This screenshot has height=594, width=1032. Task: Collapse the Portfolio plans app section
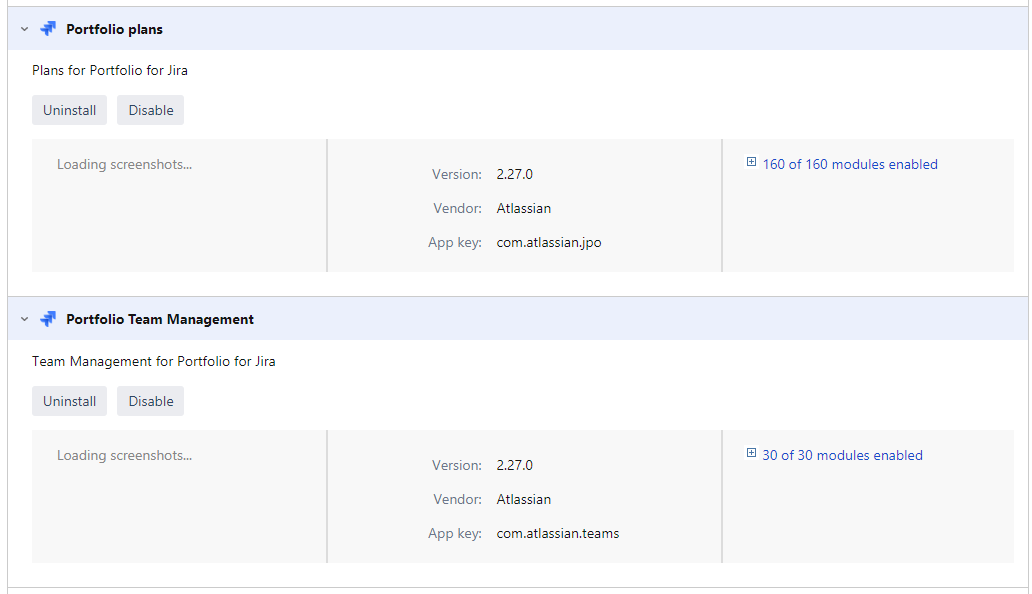(24, 29)
